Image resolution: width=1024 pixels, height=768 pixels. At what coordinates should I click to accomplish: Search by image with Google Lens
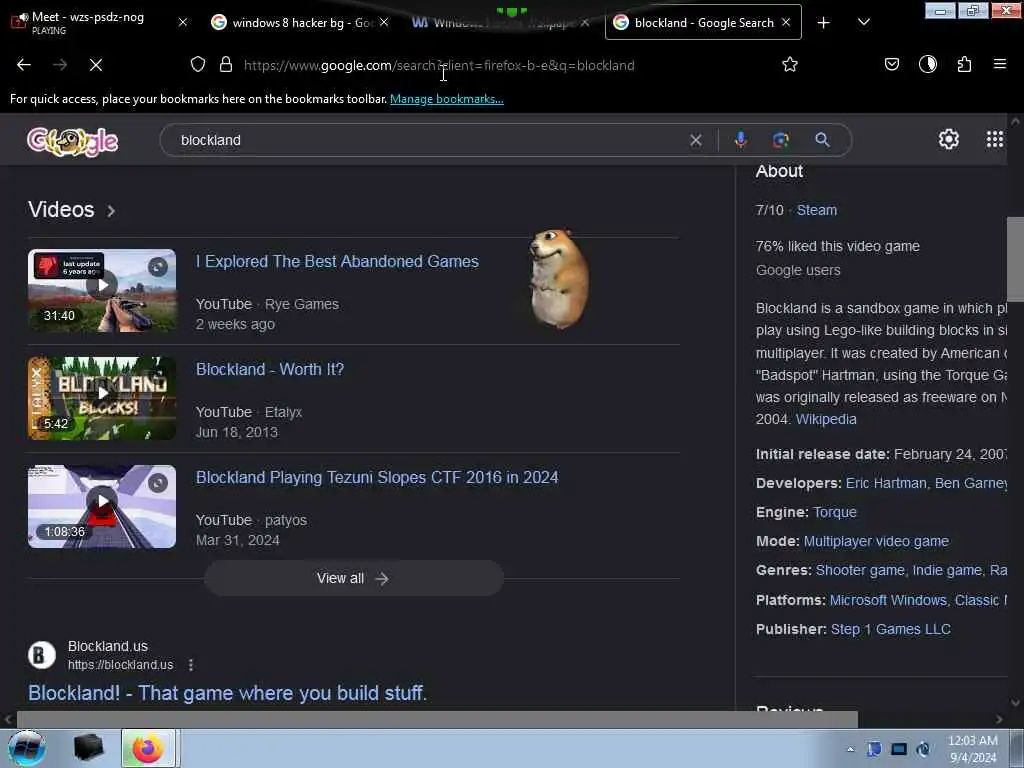point(780,140)
